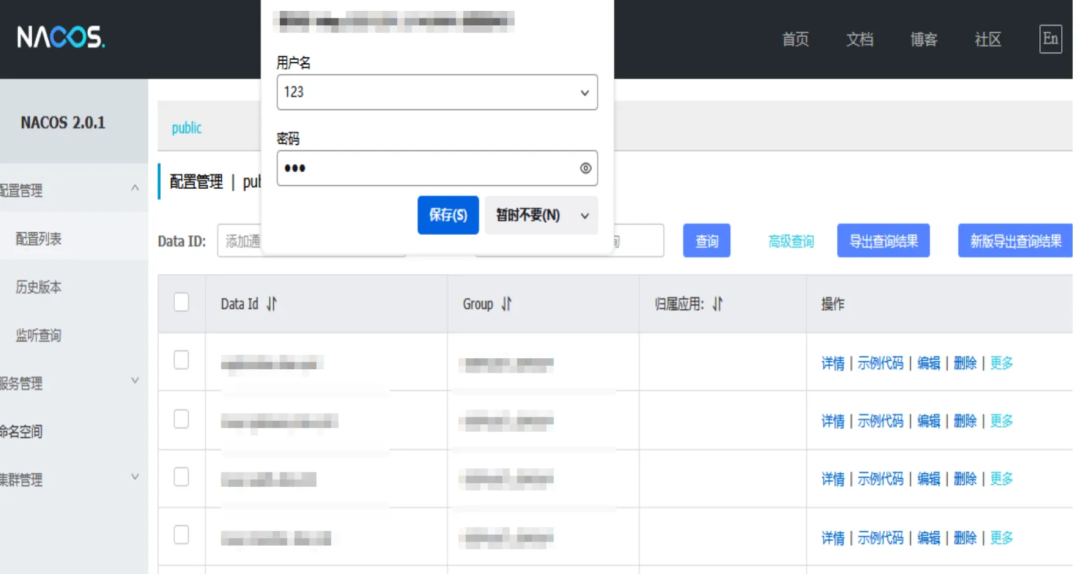Image resolution: width=1080 pixels, height=574 pixels.
Task: Open 历史版本 in sidebar
Action: coord(38,287)
